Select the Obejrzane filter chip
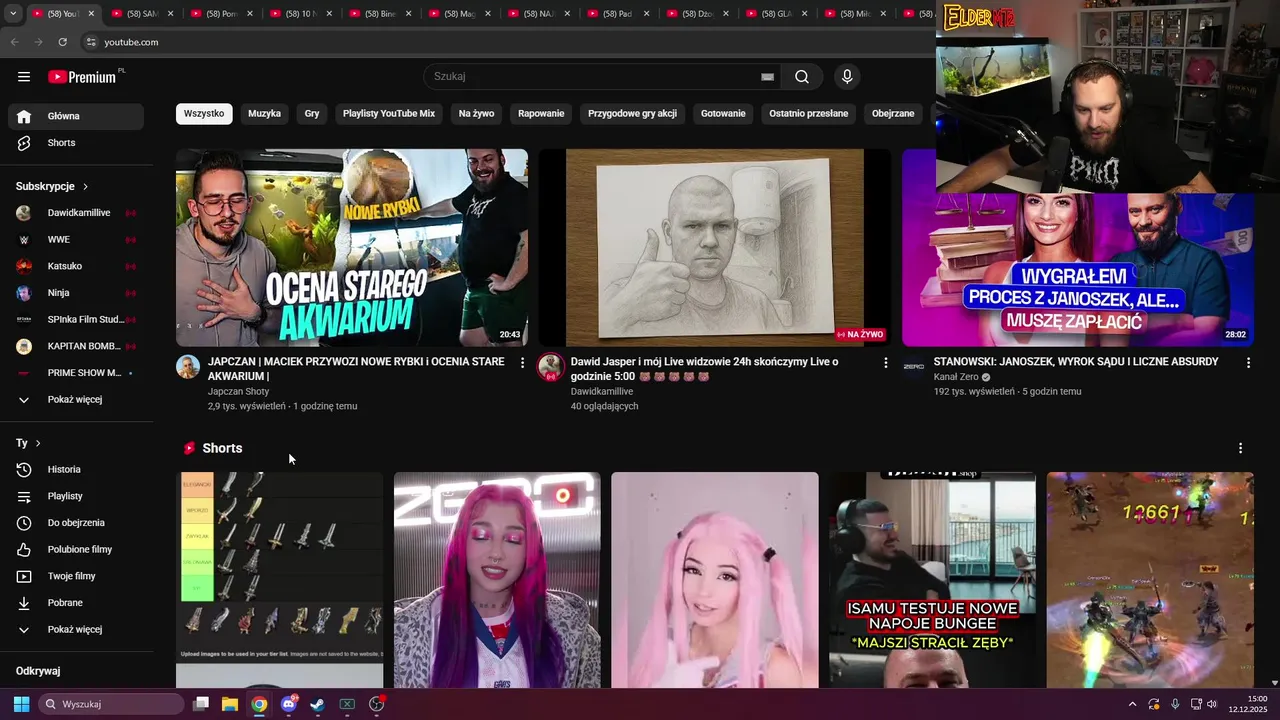 tap(893, 114)
